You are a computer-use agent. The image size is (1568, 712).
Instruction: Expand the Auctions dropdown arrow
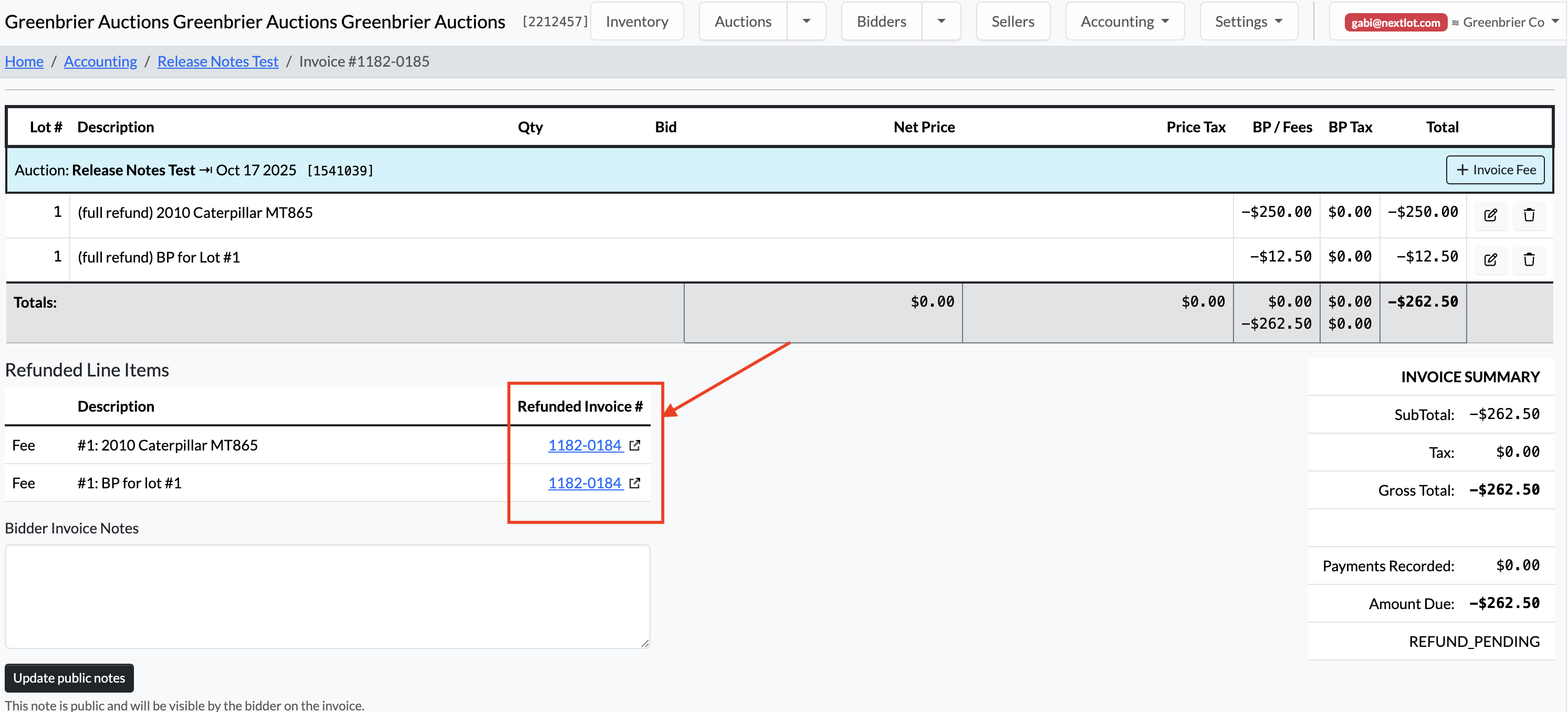807,22
